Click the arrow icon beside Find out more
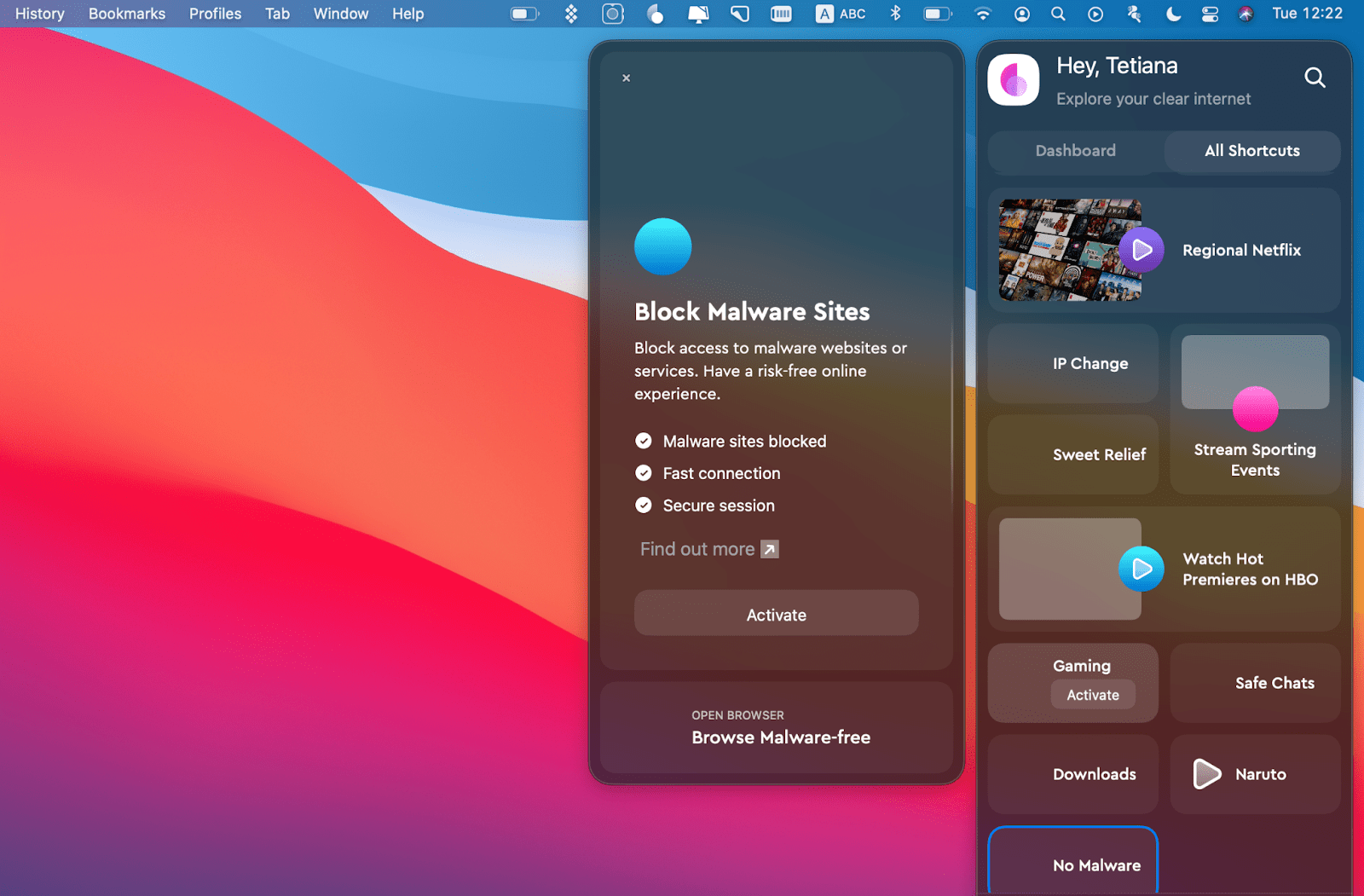Viewport: 1364px width, 896px height. click(x=770, y=549)
